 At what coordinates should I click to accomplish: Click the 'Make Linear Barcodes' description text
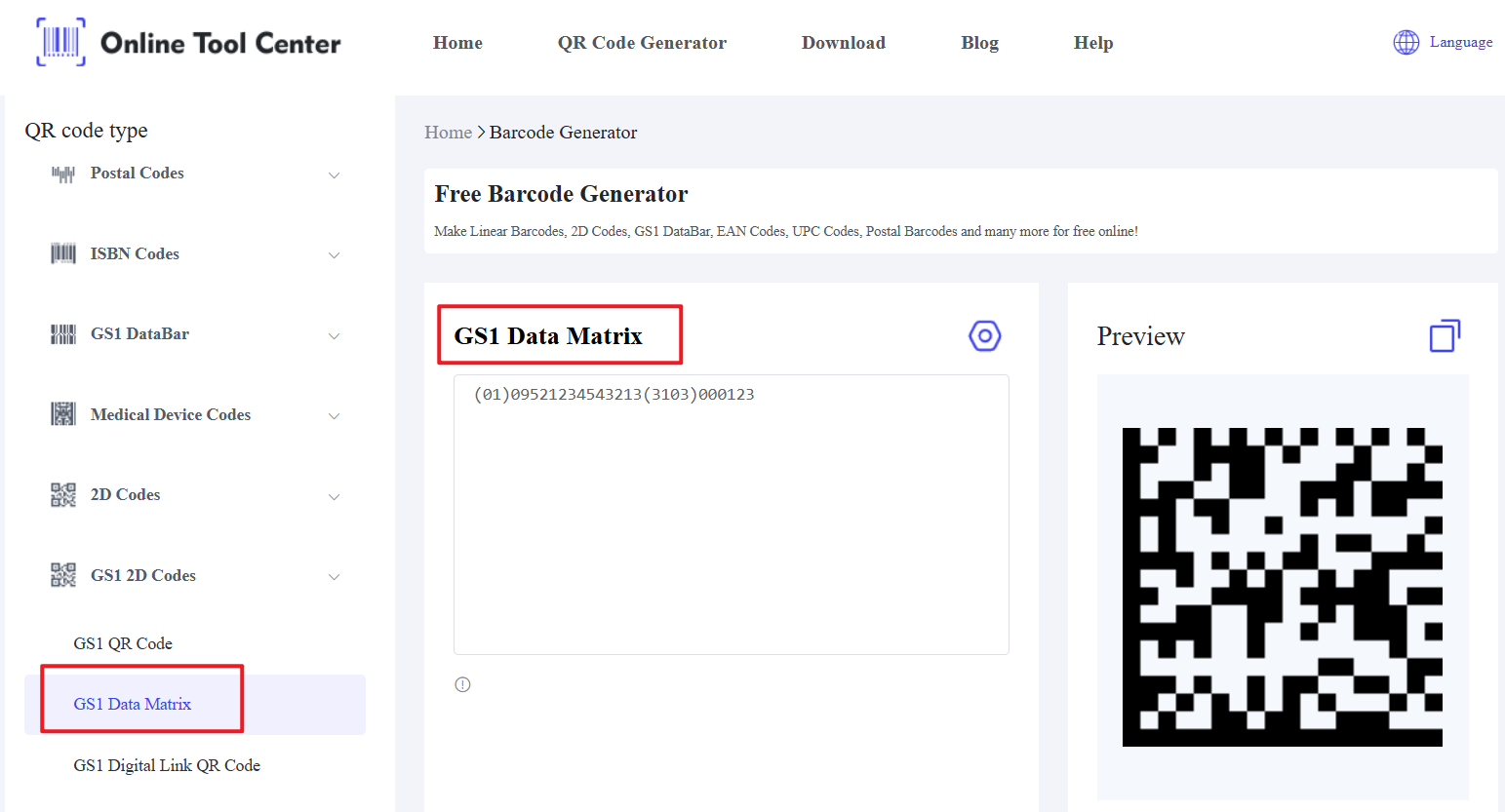[786, 232]
